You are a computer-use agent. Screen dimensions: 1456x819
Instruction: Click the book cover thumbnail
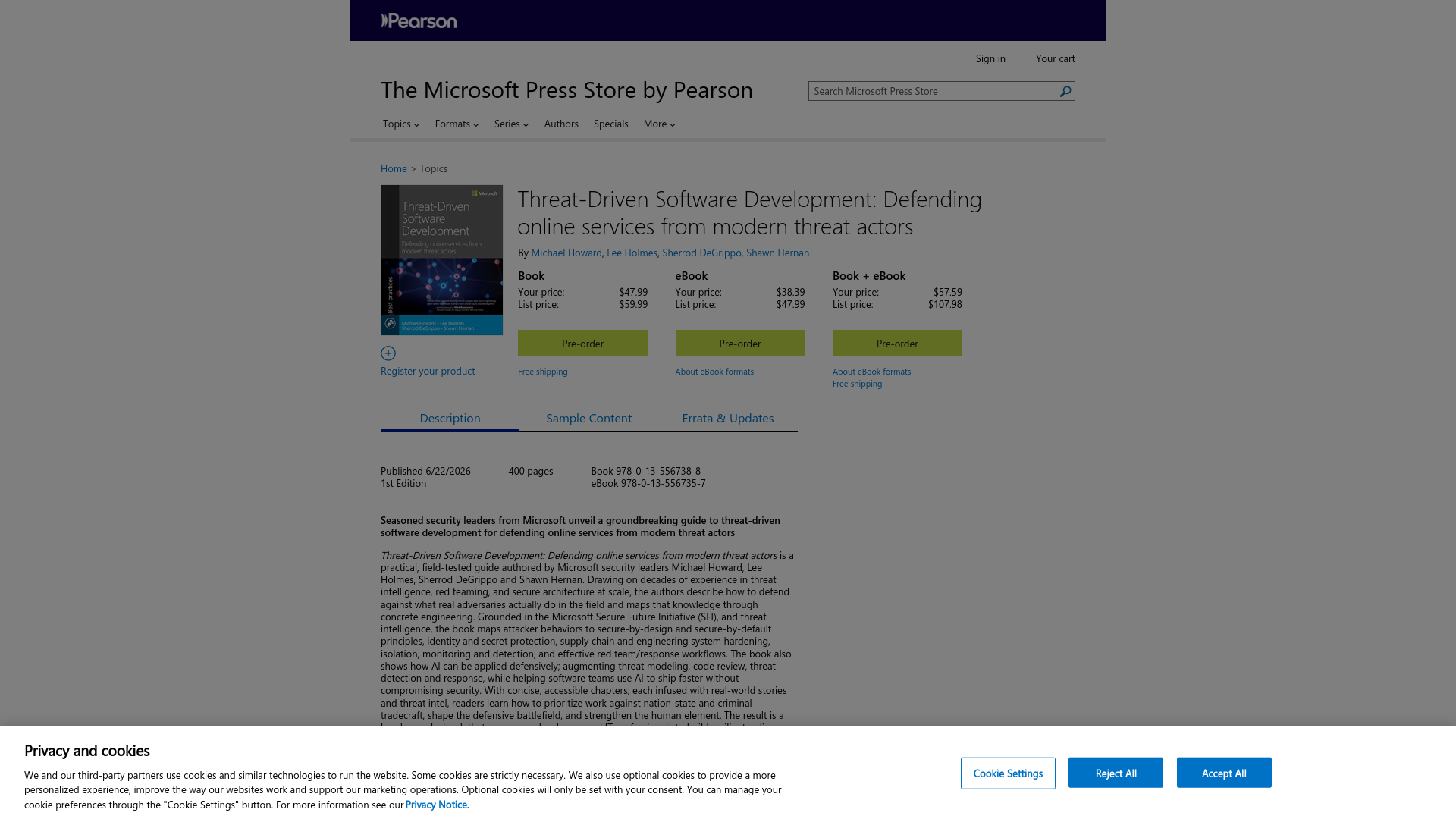[442, 260]
